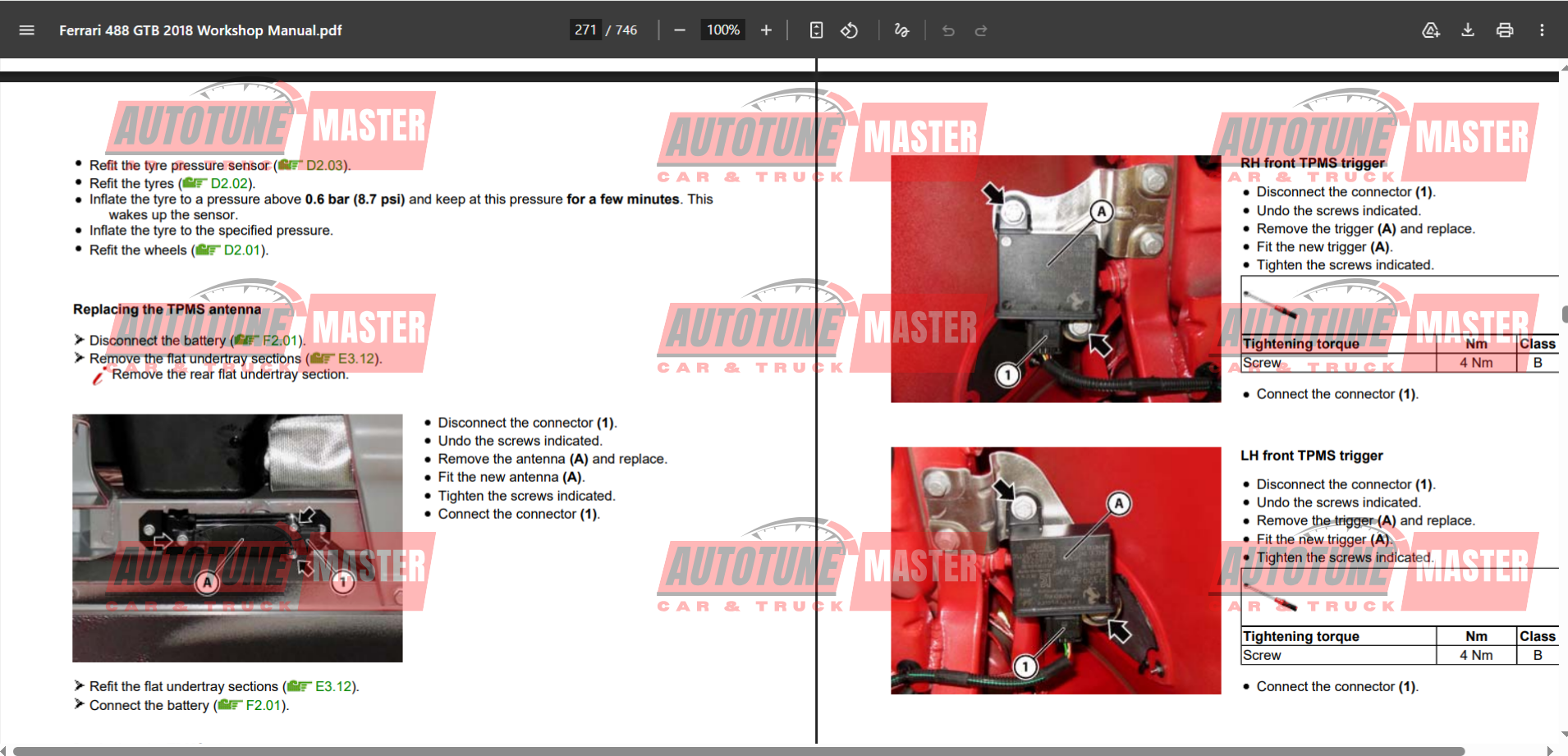Rotate the document counterclockwise
Viewport: 1568px width, 756px height.
[850, 30]
